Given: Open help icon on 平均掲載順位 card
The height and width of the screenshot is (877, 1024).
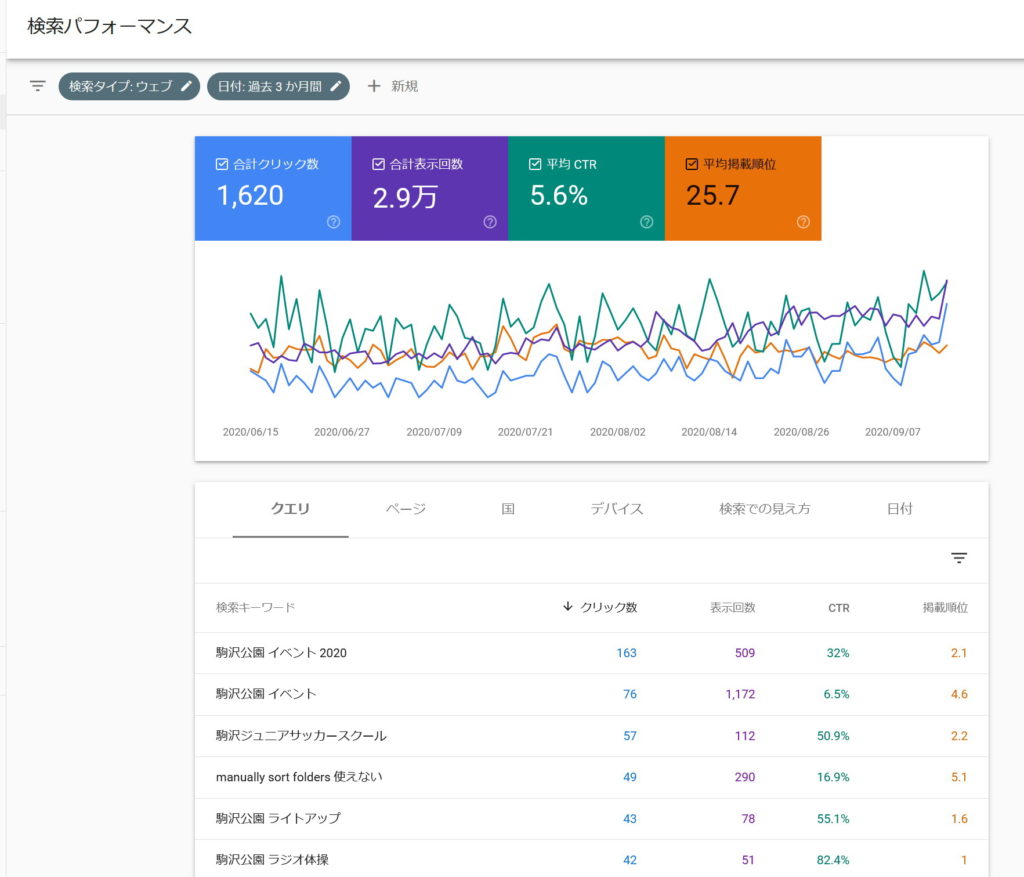Looking at the screenshot, I should [x=803, y=222].
